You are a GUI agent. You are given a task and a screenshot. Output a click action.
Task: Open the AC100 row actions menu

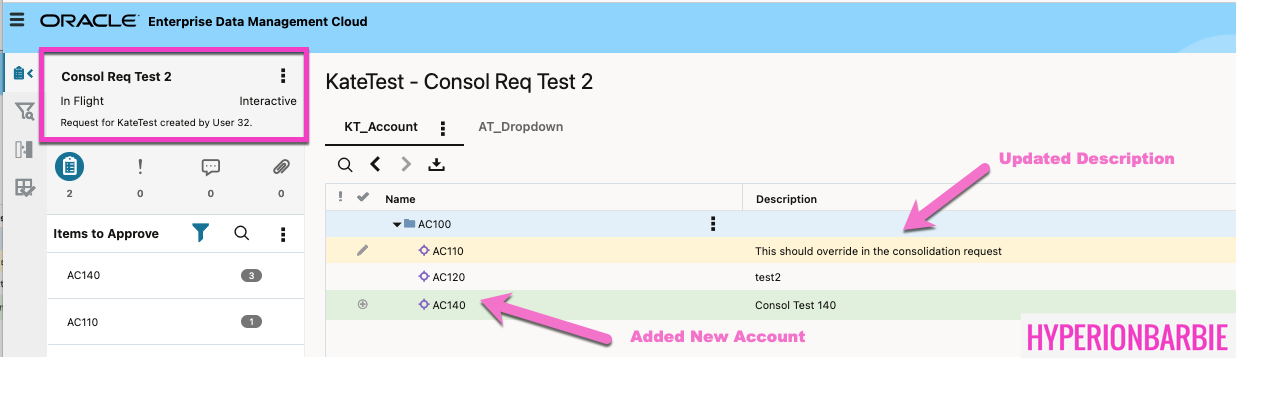pyautogui.click(x=713, y=223)
